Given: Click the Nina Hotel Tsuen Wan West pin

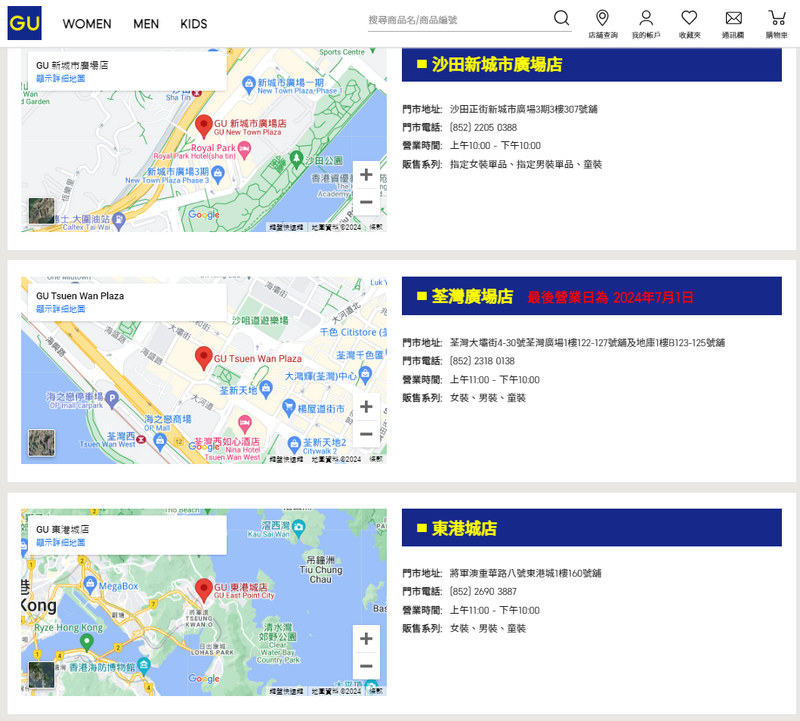Looking at the screenshot, I should coord(245,423).
